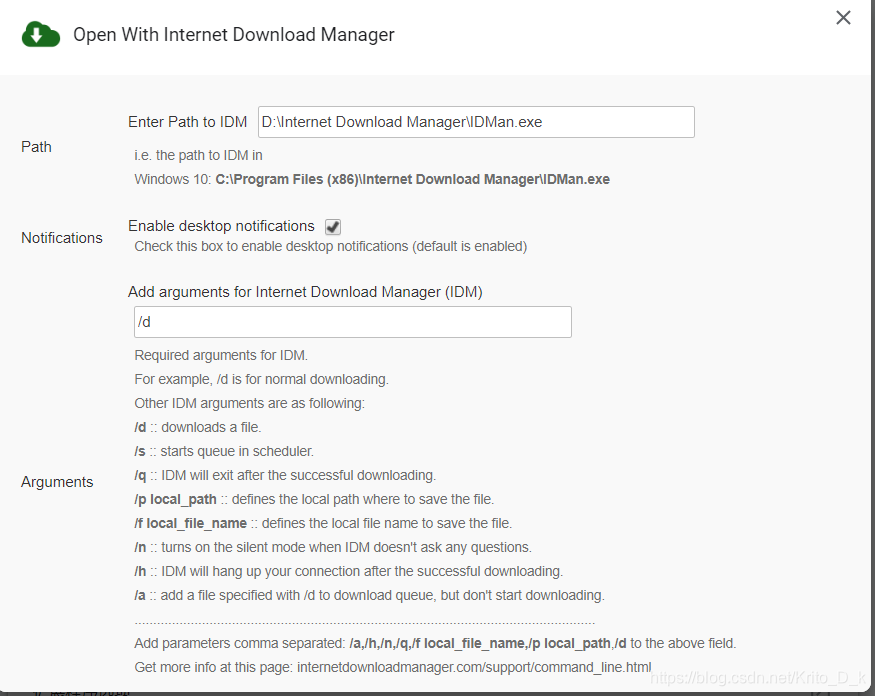Close the options dialog with X

[x=843, y=18]
